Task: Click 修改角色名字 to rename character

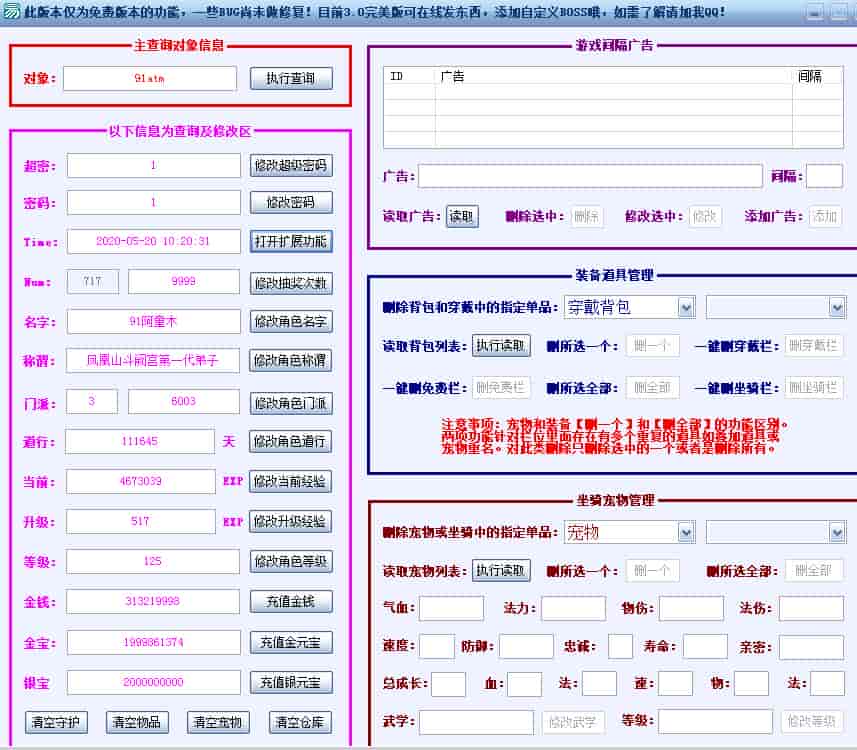Action: 290,322
